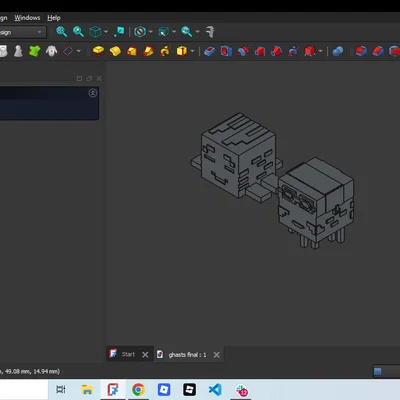Select the Additive Pipe tool
Image resolution: width=400 pixels, height=400 pixels.
click(x=148, y=51)
